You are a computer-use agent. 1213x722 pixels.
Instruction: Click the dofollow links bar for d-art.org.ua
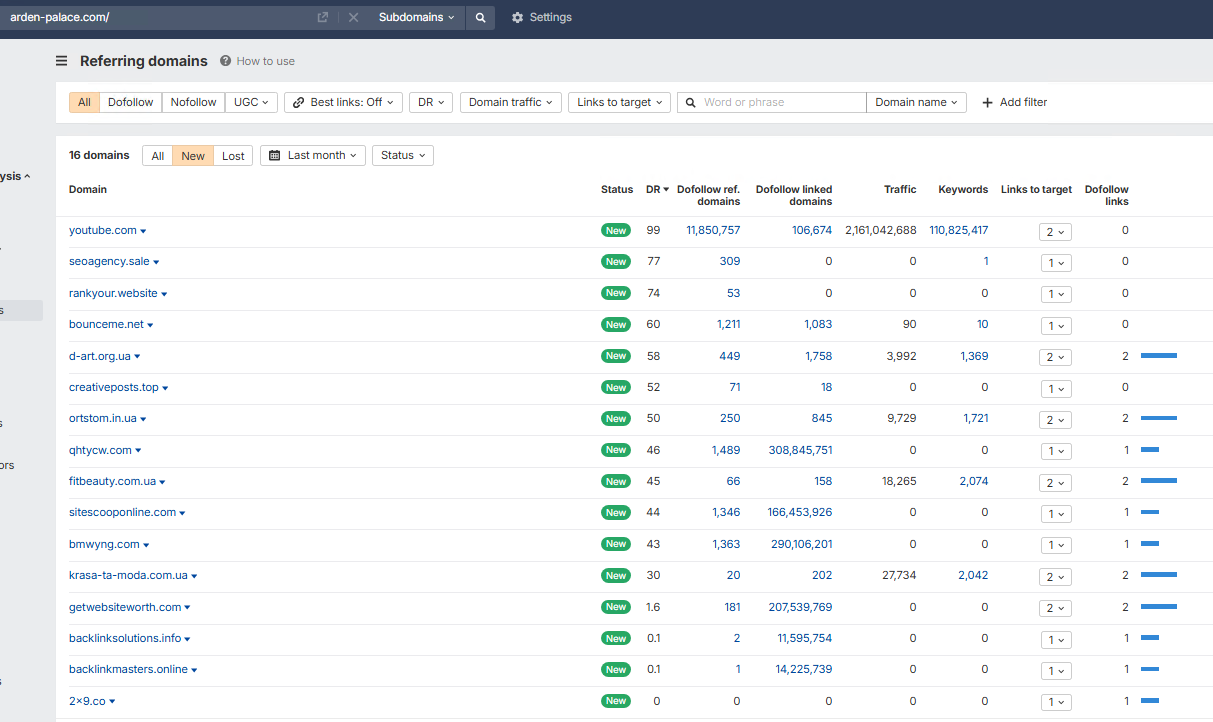coord(1158,356)
